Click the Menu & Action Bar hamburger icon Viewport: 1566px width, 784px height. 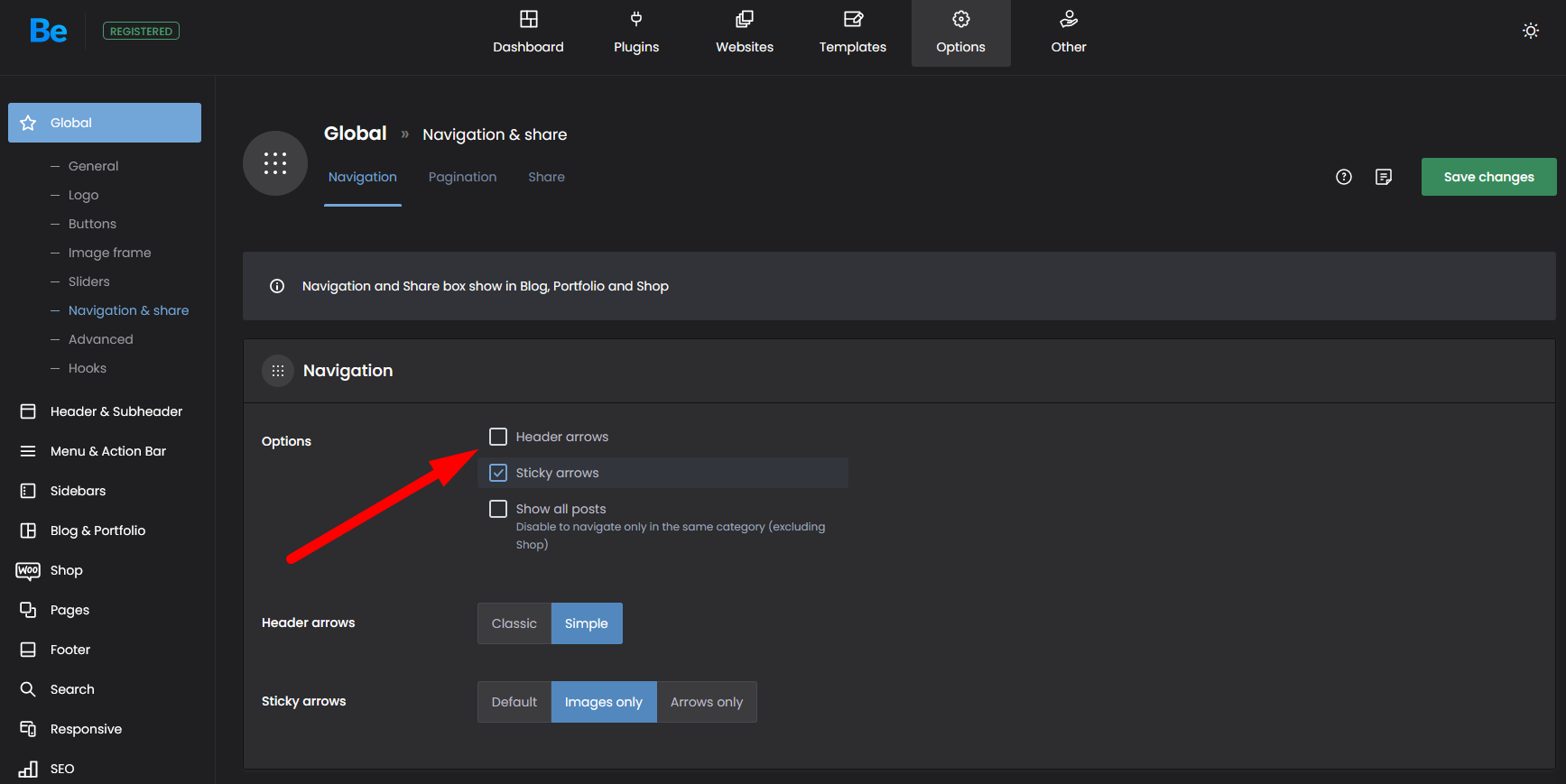(28, 451)
